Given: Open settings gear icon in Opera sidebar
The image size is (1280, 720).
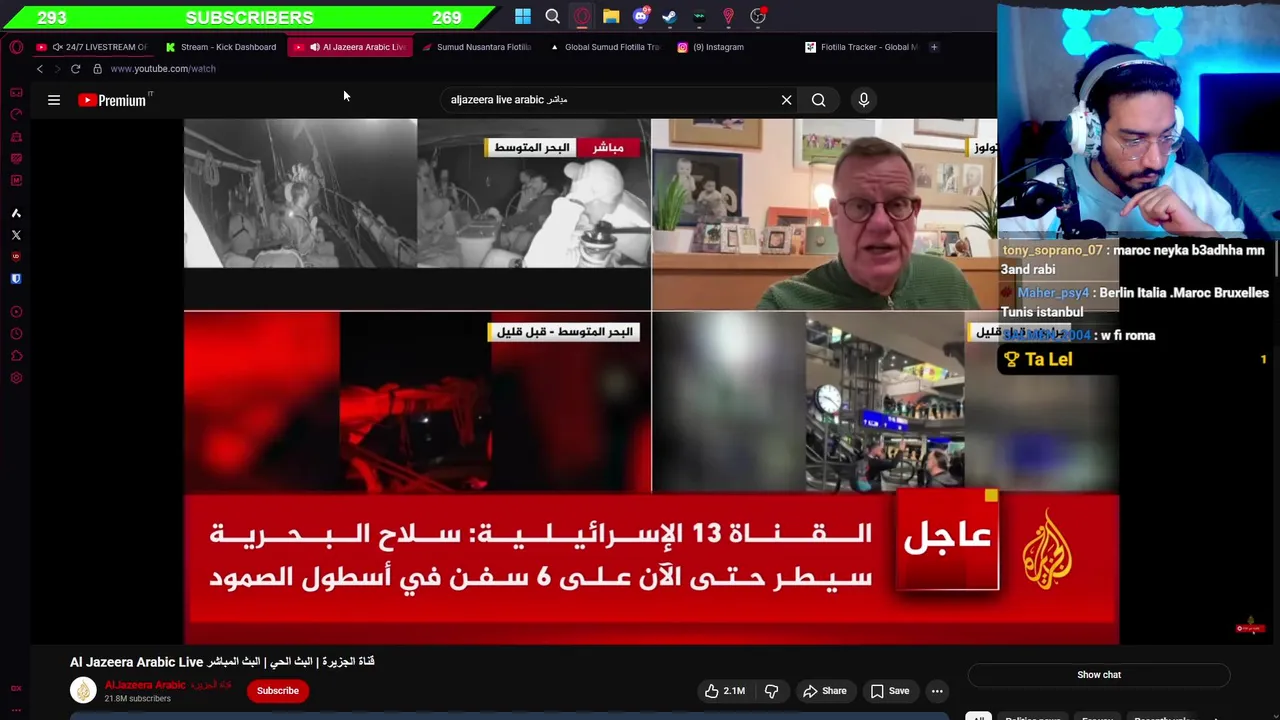Looking at the screenshot, I should (x=16, y=378).
